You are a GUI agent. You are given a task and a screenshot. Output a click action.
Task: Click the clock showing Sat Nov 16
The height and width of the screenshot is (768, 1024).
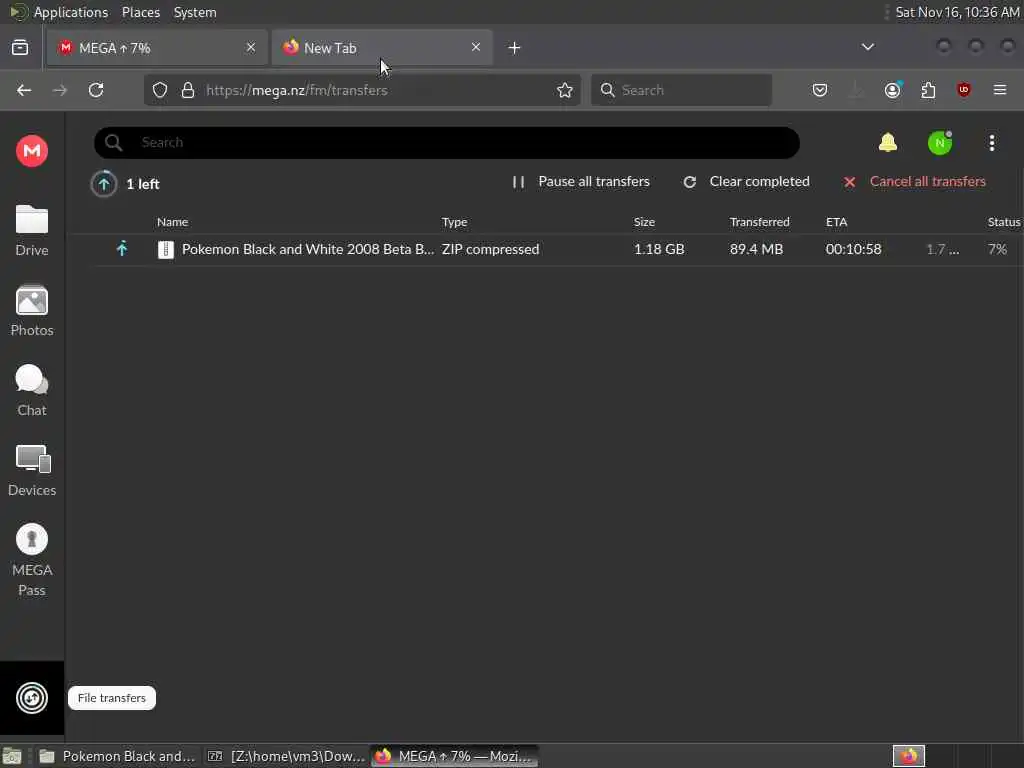pos(957,12)
